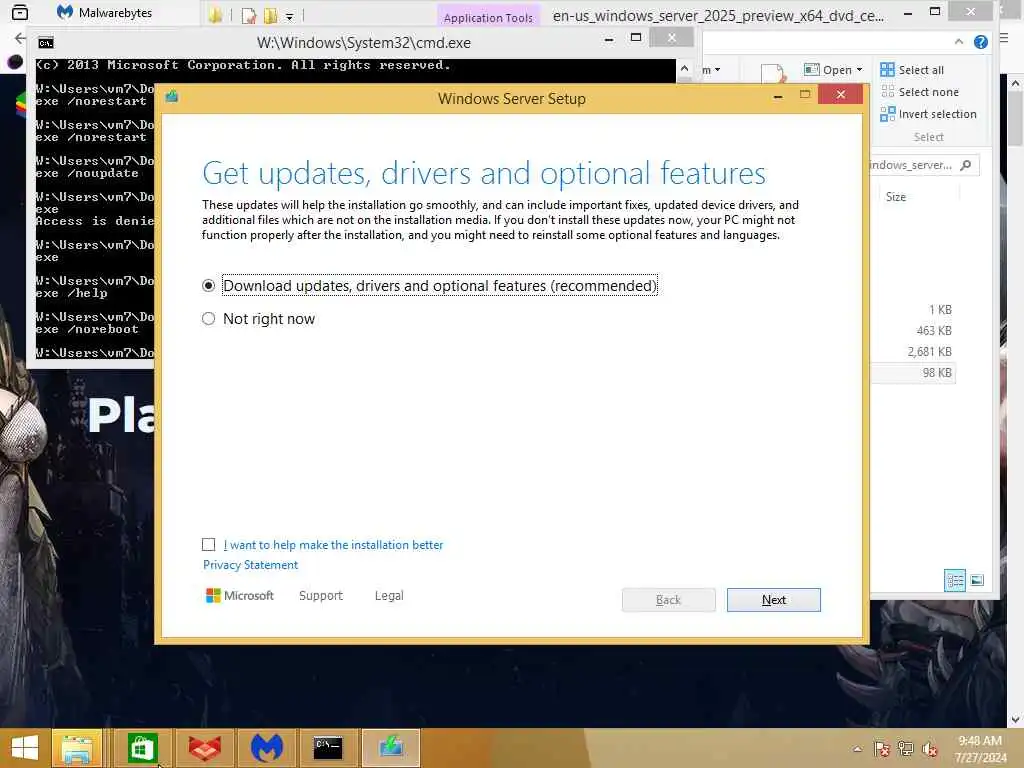Expand the Open dropdown arrow in ribbon
1024x768 pixels.
coord(859,70)
